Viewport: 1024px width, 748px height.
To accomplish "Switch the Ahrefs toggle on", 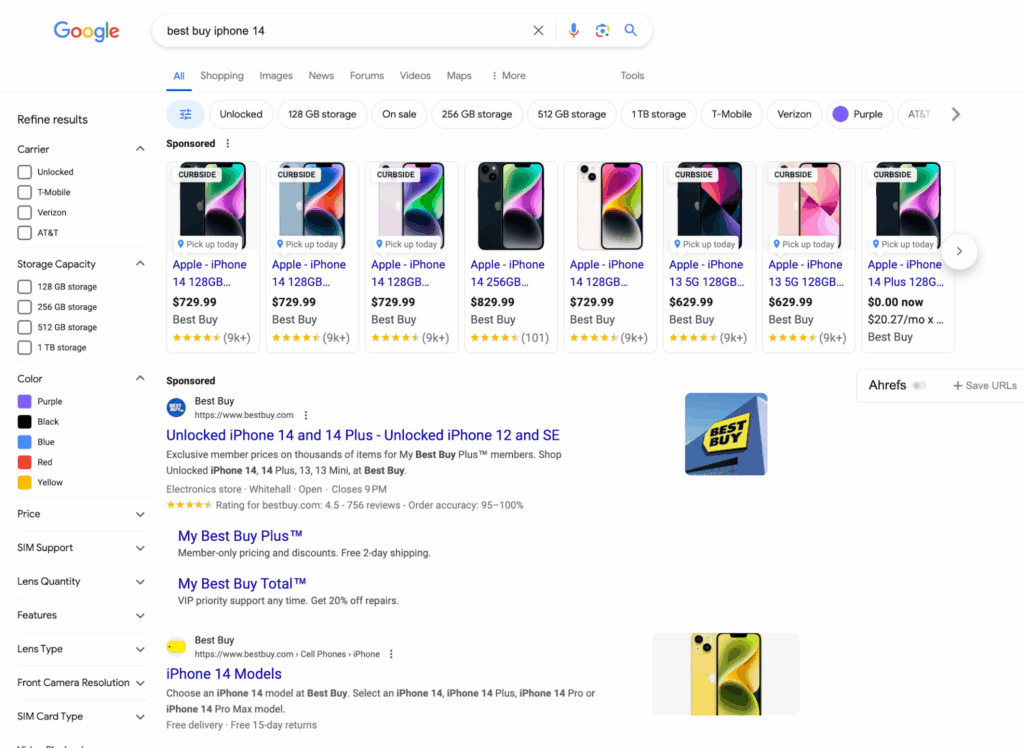I will pos(920,386).
